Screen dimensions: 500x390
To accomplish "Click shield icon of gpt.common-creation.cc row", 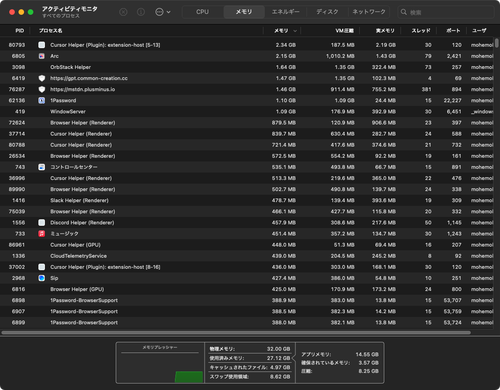I will point(42,78).
